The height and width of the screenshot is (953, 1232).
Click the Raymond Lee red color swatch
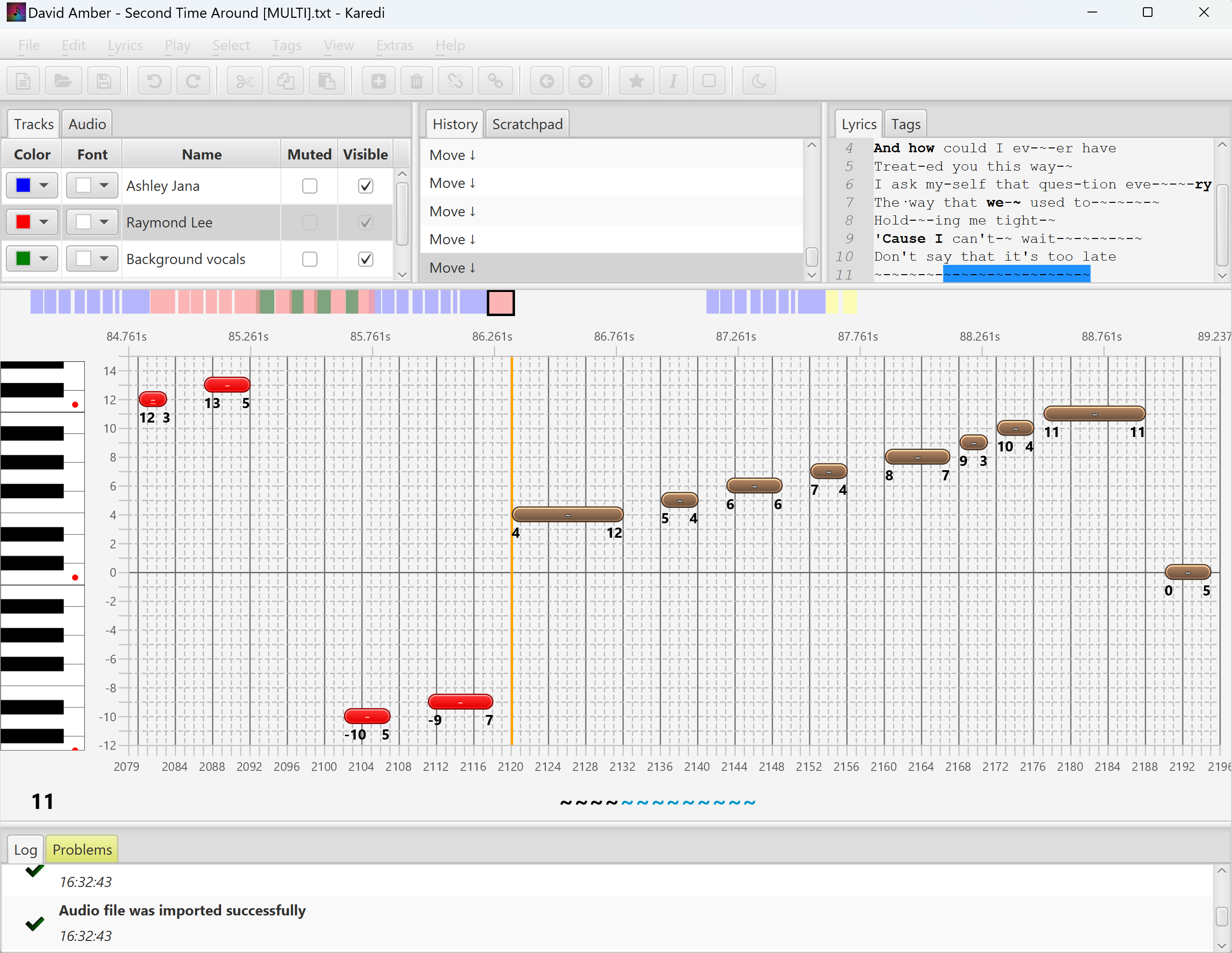point(24,222)
